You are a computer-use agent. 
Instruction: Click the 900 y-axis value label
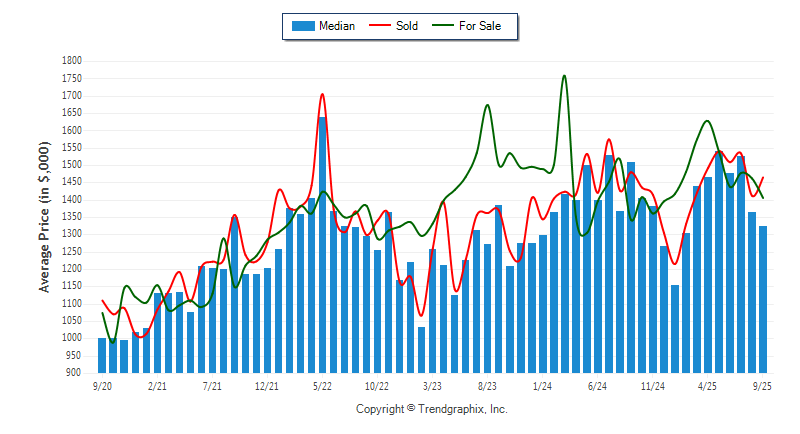coord(74,373)
